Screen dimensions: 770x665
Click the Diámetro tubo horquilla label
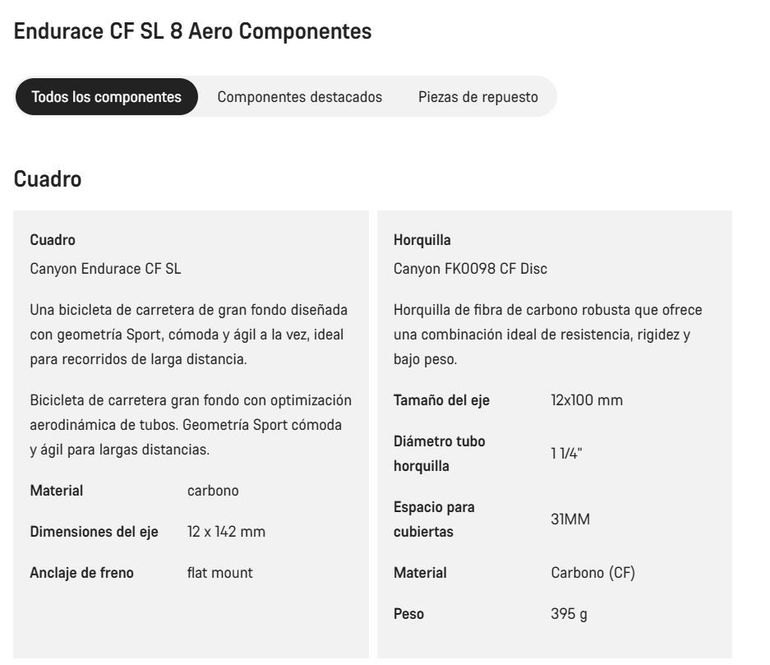pos(439,453)
